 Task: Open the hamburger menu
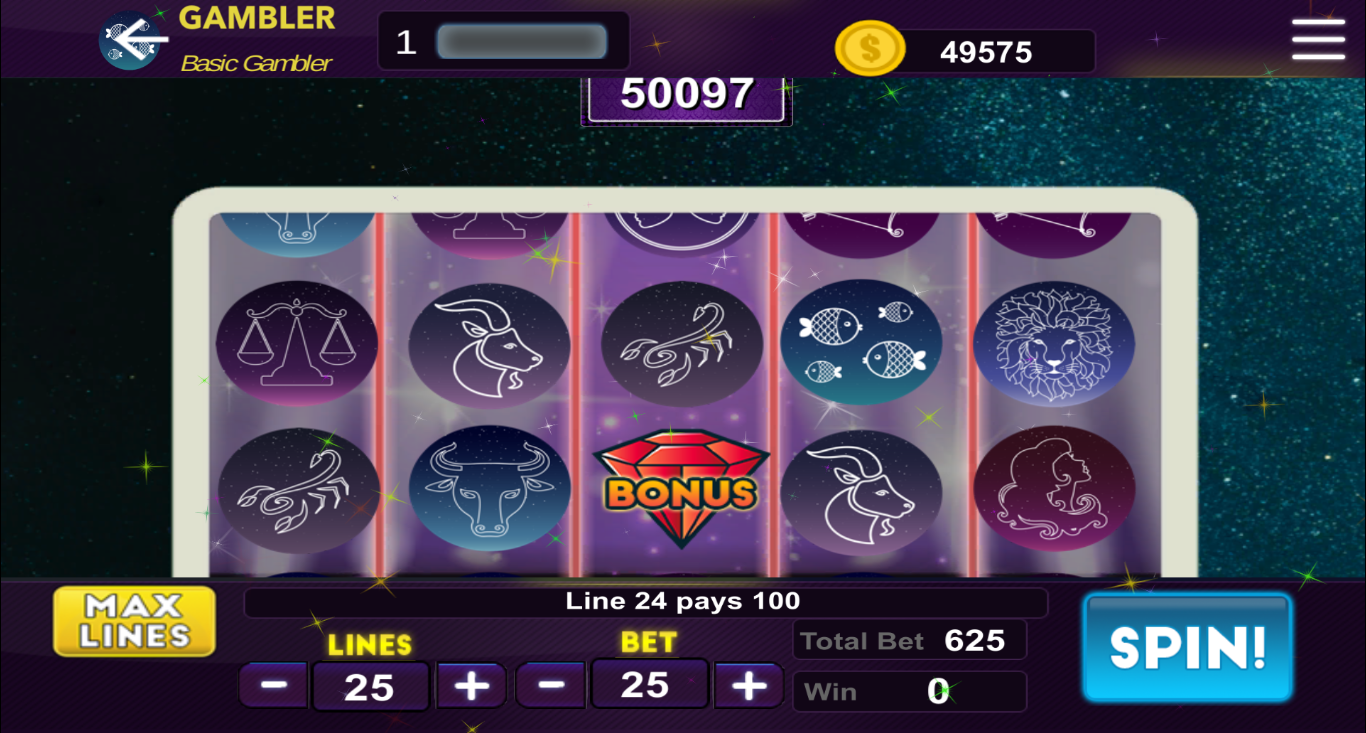point(1318,40)
